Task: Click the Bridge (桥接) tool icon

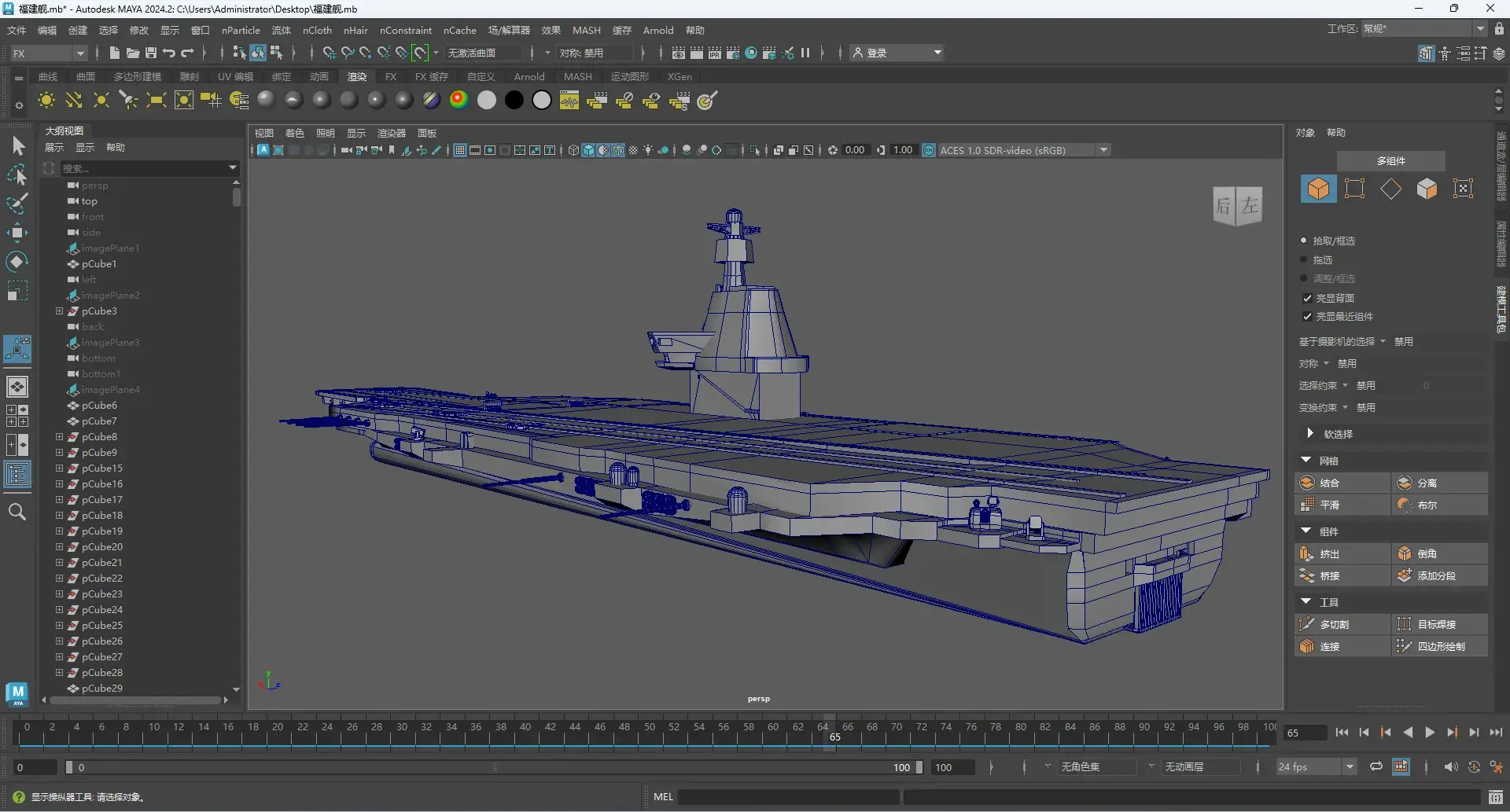Action: click(1307, 576)
